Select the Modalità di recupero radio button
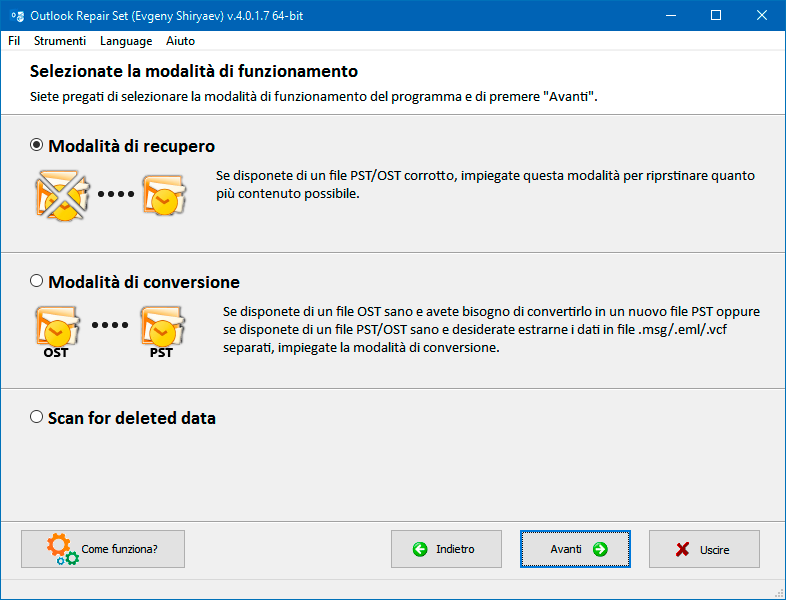Image resolution: width=786 pixels, height=600 pixels. 37,145
